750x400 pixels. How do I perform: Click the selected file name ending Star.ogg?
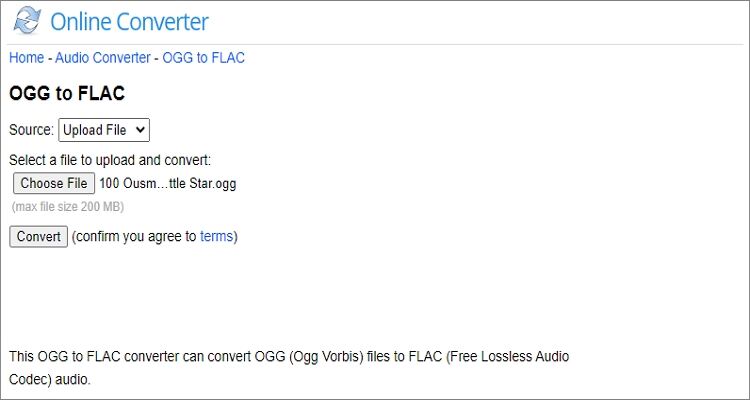click(x=168, y=184)
